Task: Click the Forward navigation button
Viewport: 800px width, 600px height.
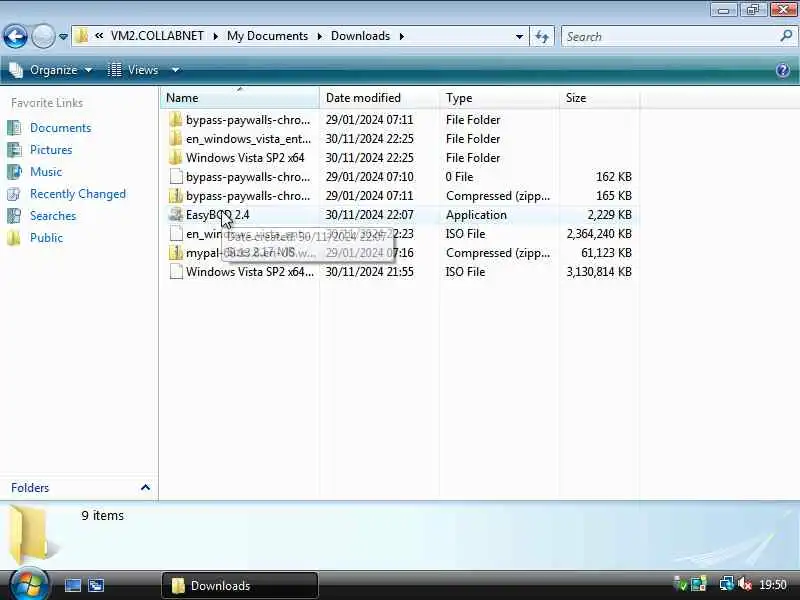Action: [43, 36]
